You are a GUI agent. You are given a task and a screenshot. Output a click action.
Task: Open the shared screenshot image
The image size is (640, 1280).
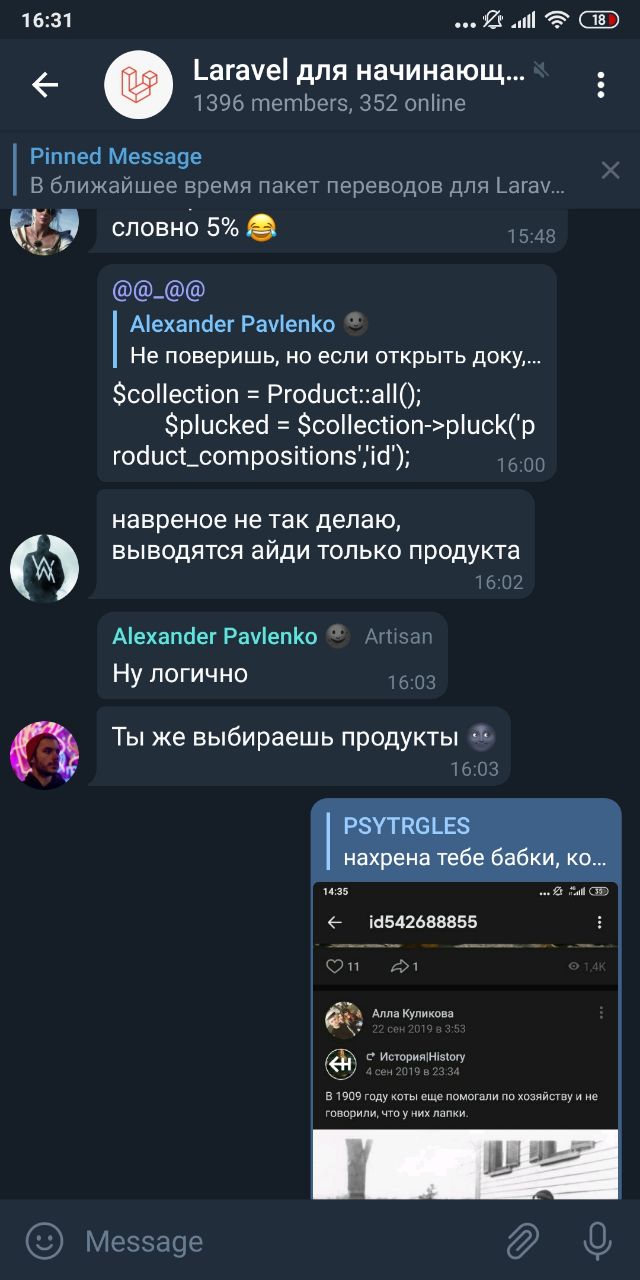click(466, 1040)
